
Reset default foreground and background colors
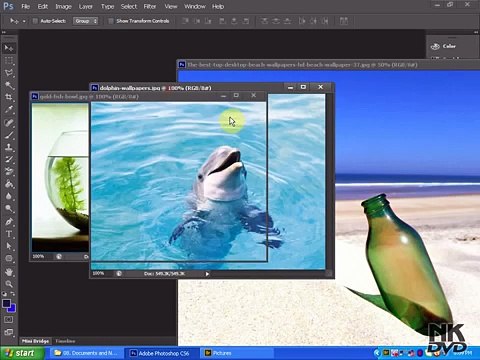coord(4,294)
